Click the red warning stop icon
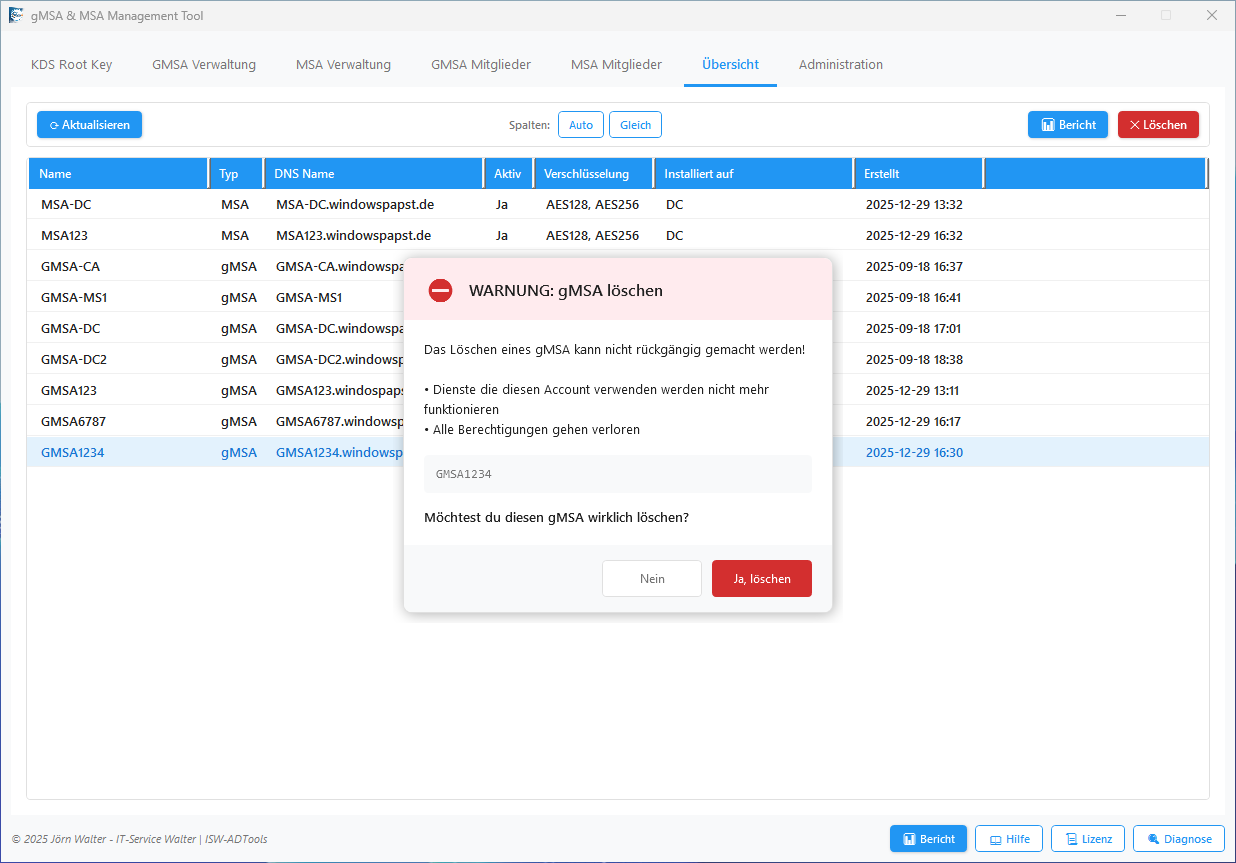Viewport: 1236px width, 863px height. point(440,290)
